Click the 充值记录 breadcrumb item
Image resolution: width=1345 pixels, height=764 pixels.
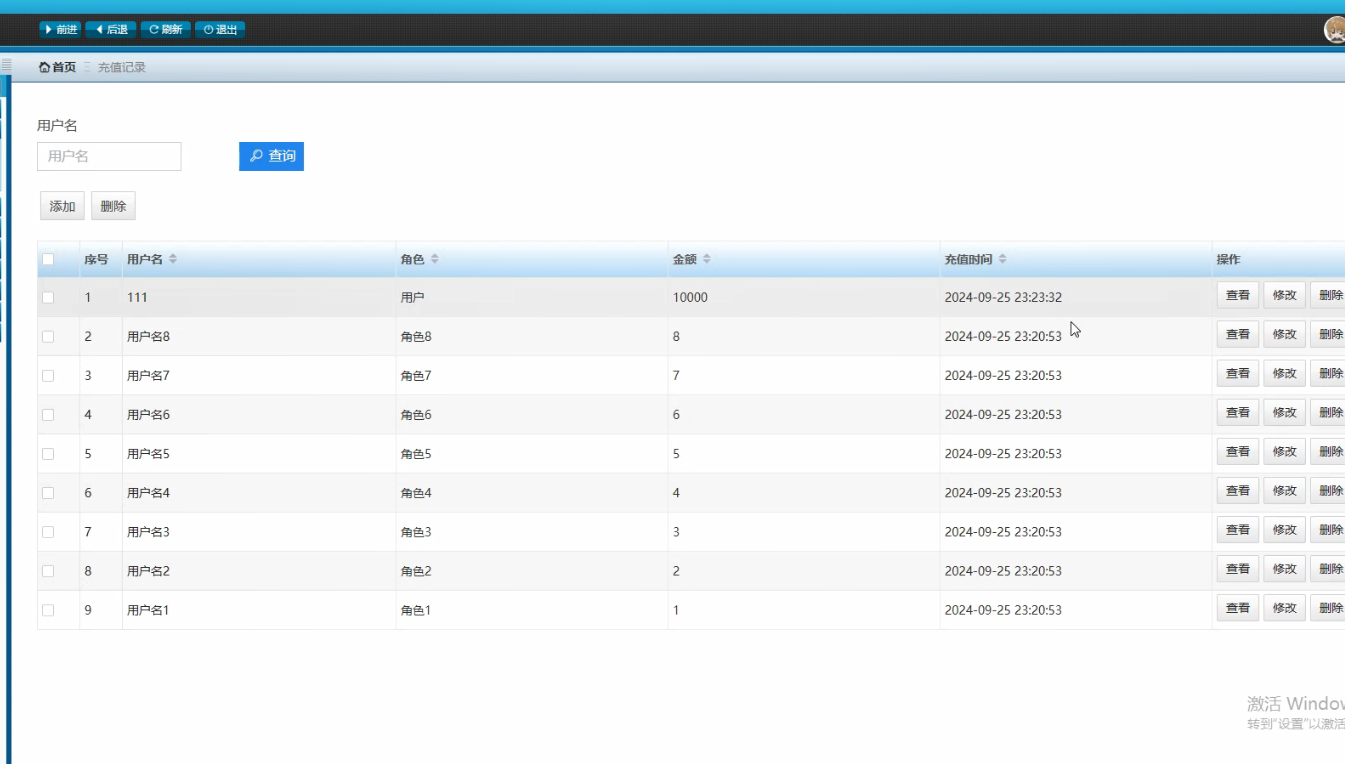click(x=122, y=67)
